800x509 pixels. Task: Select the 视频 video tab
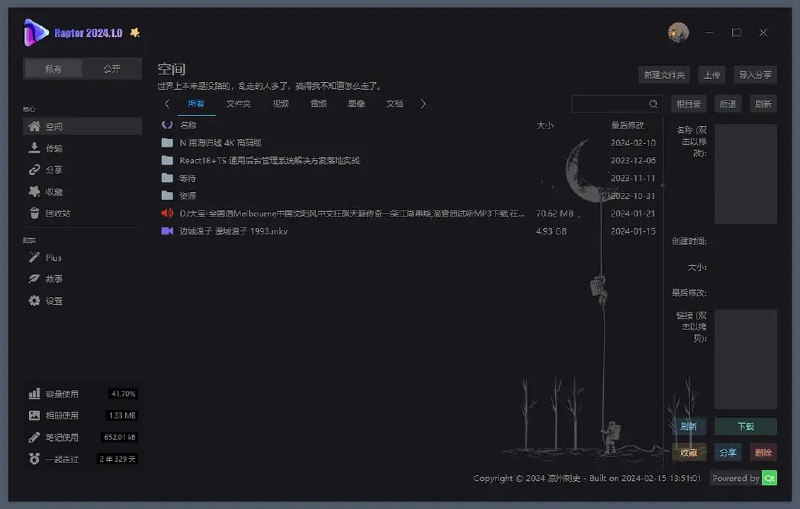280,104
